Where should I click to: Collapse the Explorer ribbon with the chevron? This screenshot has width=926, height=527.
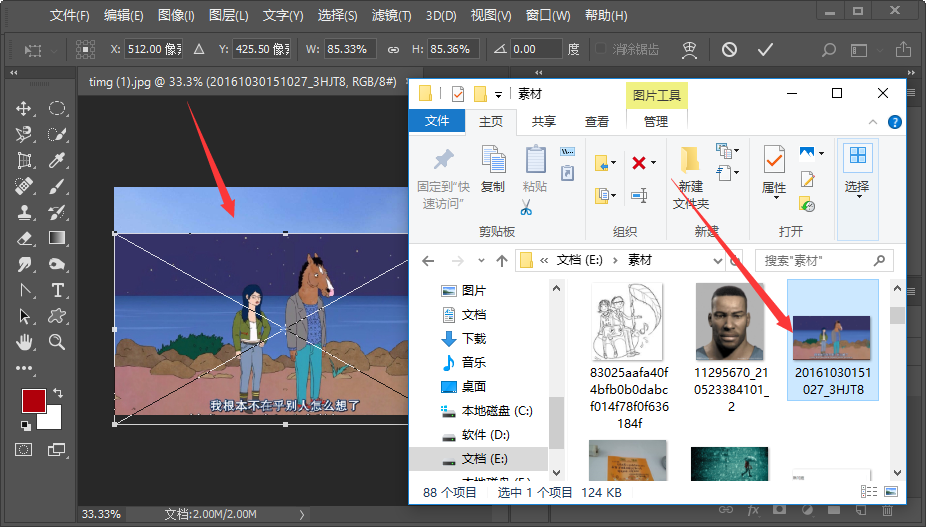(x=873, y=122)
